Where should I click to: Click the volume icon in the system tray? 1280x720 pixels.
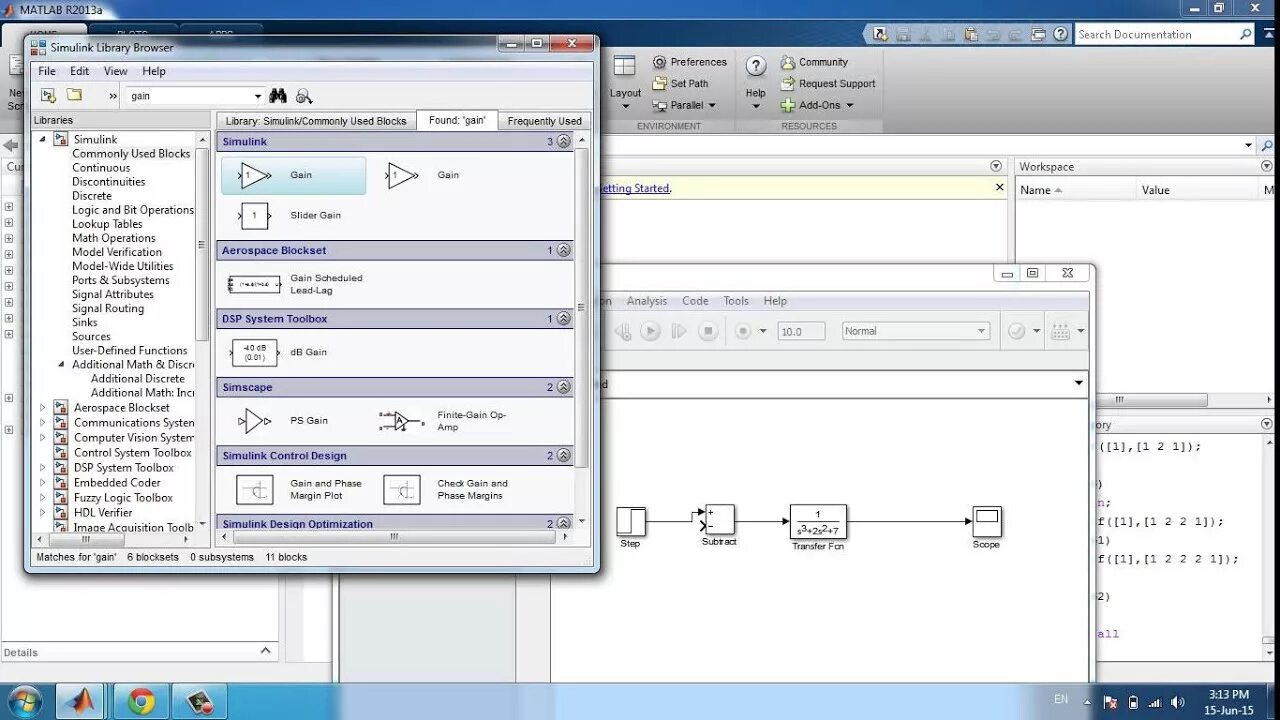[1178, 702]
